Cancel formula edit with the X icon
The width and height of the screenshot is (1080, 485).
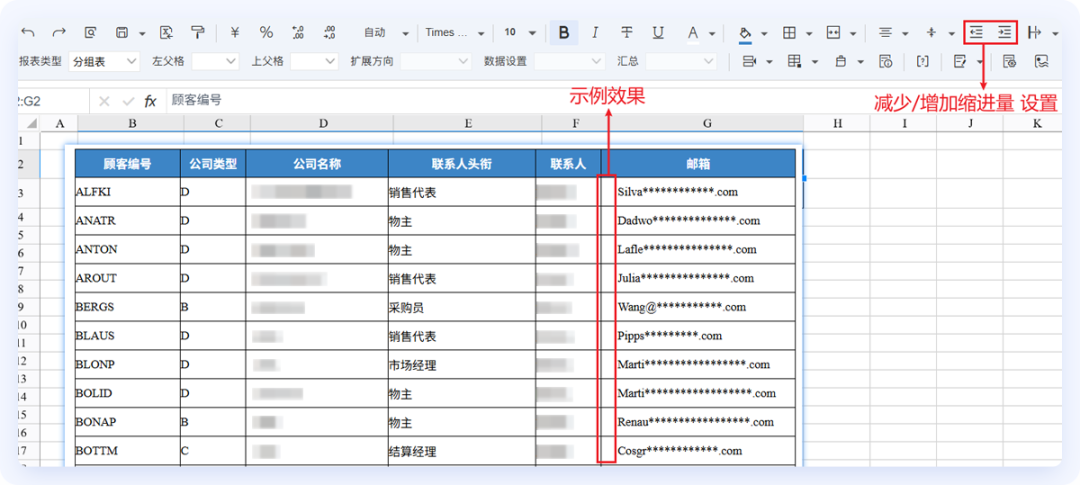[x=104, y=101]
